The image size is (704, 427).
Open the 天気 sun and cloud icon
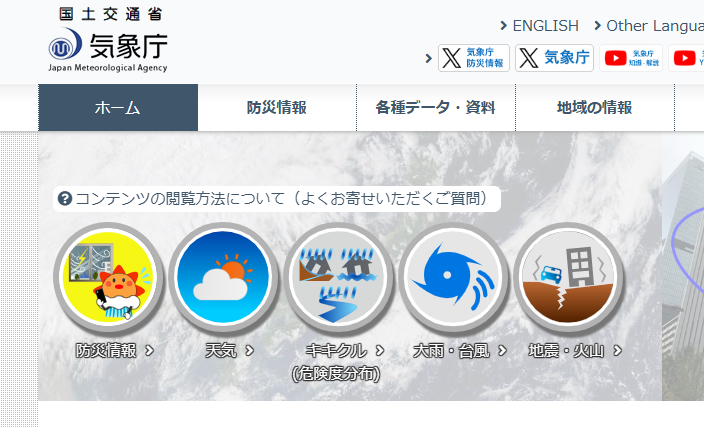(x=223, y=277)
